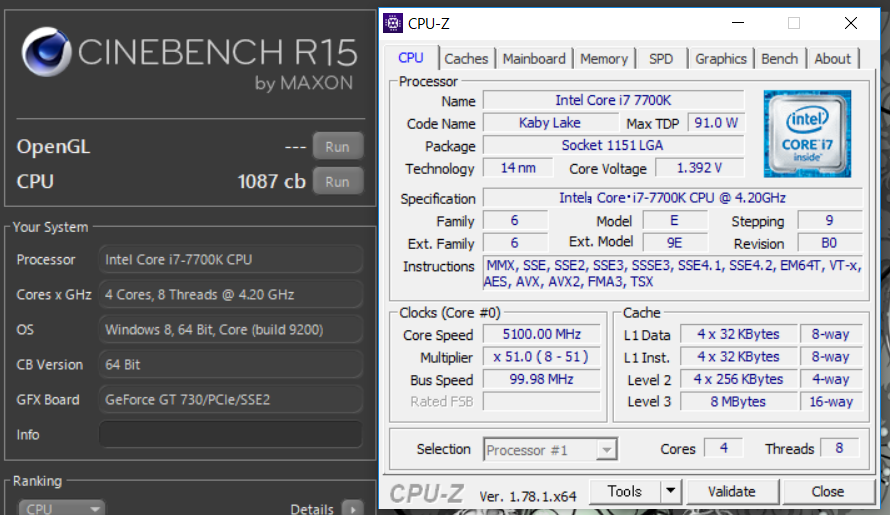Click the CPU score 1087 cb
890x515 pixels.
tap(271, 182)
